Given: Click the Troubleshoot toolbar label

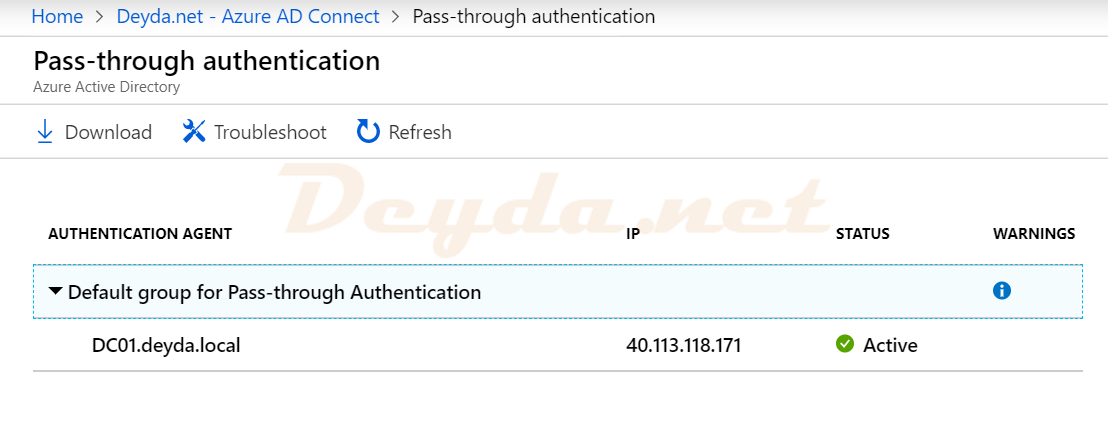Looking at the screenshot, I should pyautogui.click(x=270, y=132).
